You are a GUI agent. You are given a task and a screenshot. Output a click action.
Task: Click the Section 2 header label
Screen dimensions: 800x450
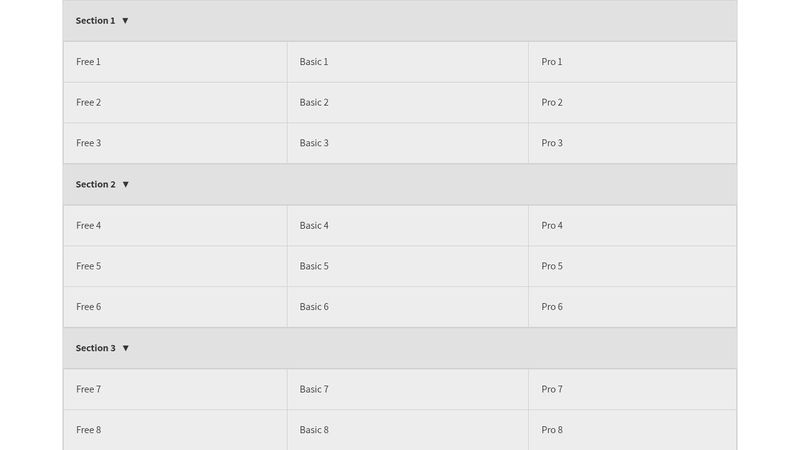(95, 184)
